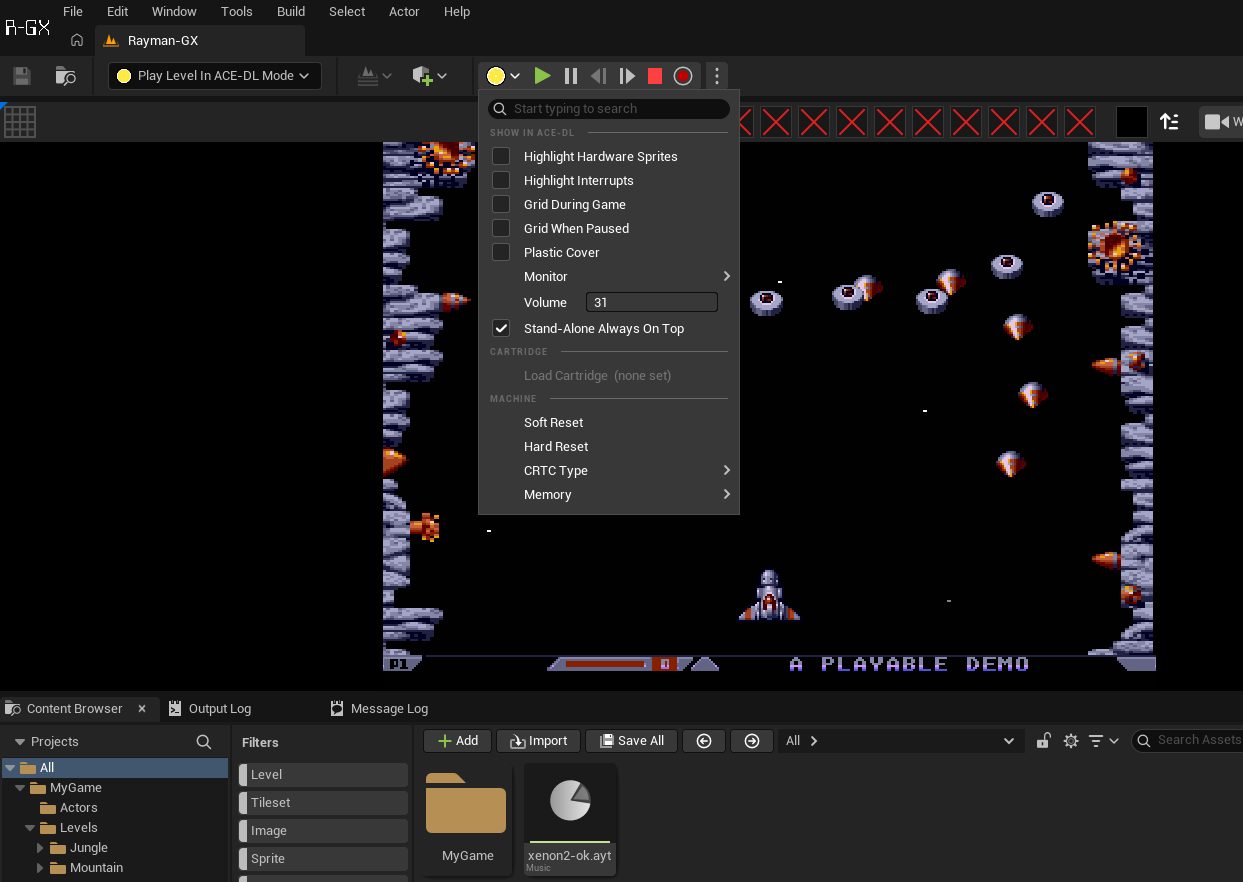This screenshot has height=882, width=1243.
Task: Check the Grid During Game option
Action: pos(501,204)
